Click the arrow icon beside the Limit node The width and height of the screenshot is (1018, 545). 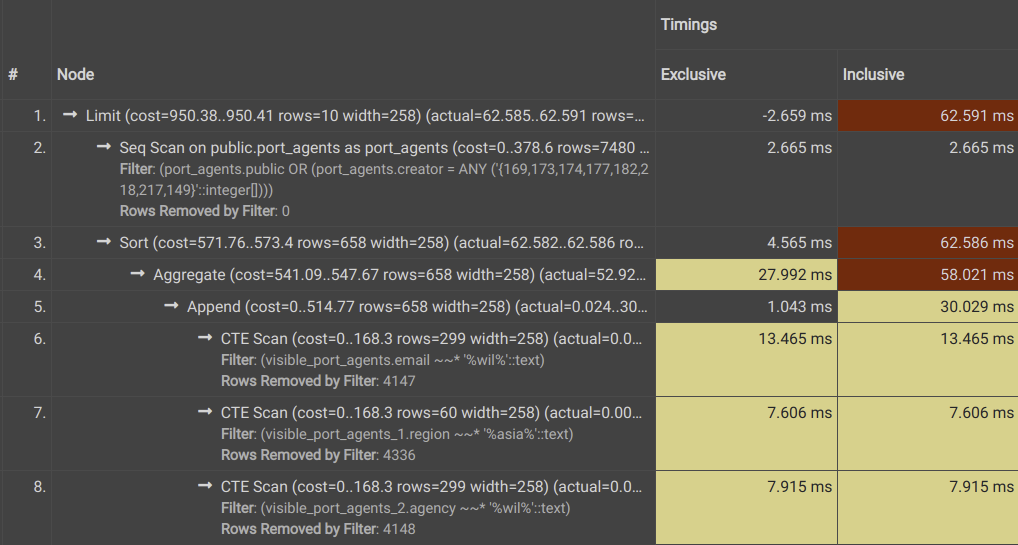click(70, 115)
